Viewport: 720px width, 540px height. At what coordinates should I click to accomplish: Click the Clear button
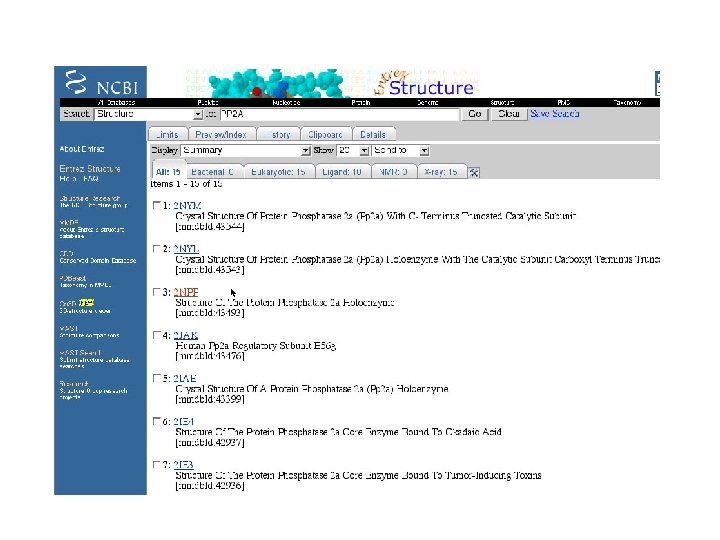(509, 113)
